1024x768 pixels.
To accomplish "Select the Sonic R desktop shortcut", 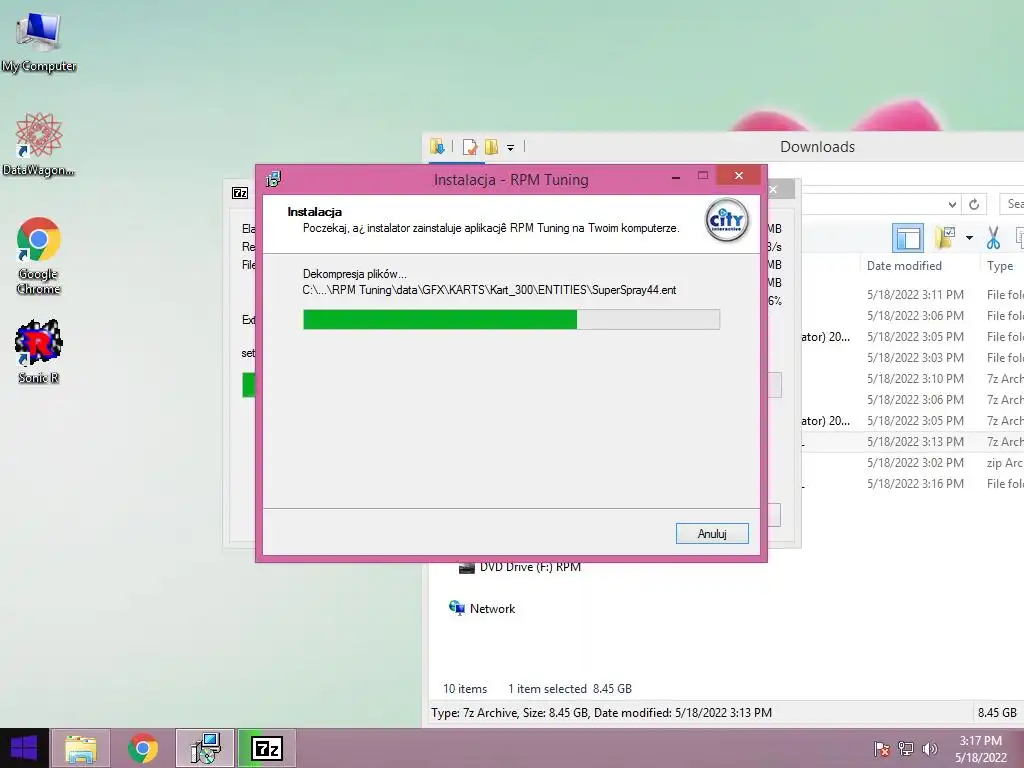I will [39, 351].
